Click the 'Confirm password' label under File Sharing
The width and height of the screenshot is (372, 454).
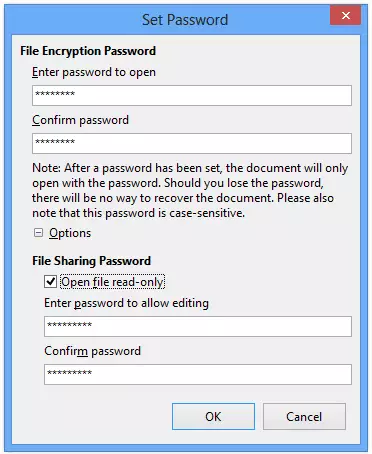92,351
